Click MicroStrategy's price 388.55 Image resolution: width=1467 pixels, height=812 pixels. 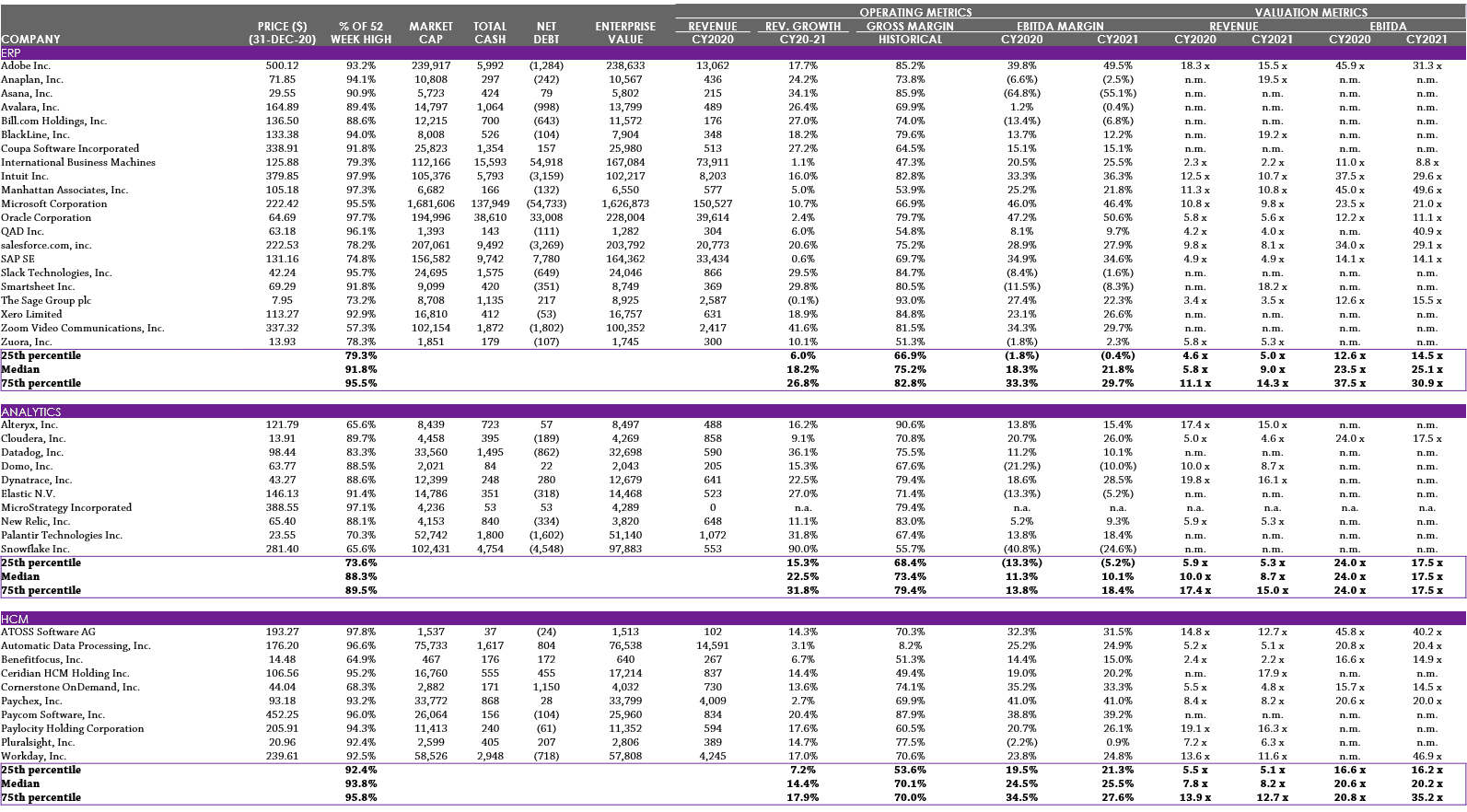coord(282,508)
